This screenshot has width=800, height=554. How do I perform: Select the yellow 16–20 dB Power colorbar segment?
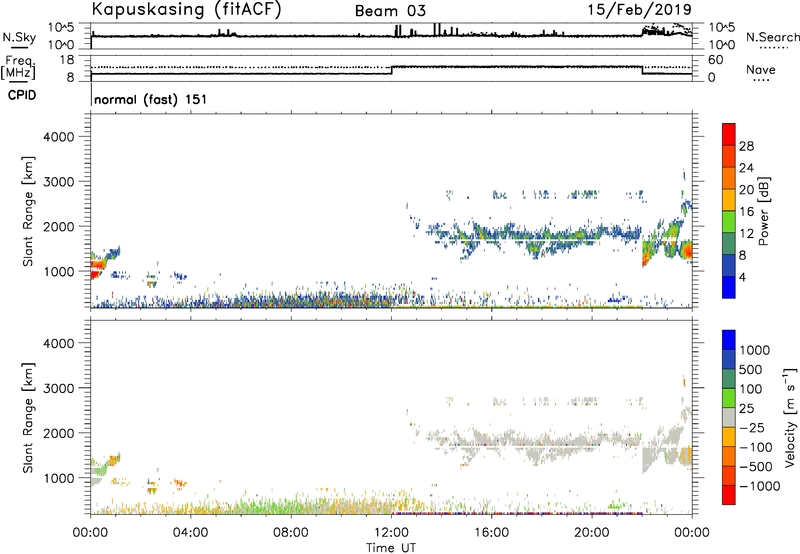[729, 199]
